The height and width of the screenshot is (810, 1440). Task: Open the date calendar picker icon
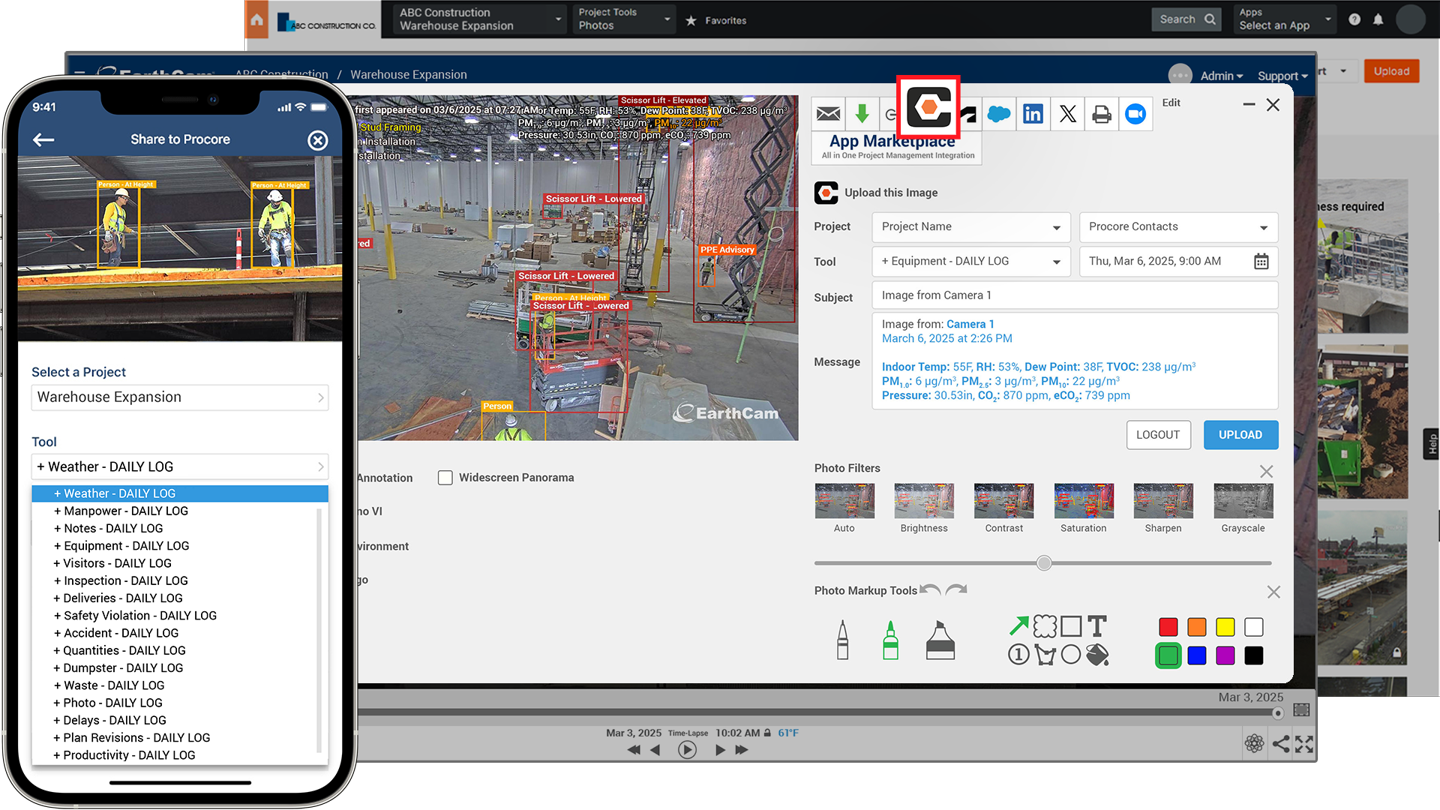pyautogui.click(x=1261, y=261)
